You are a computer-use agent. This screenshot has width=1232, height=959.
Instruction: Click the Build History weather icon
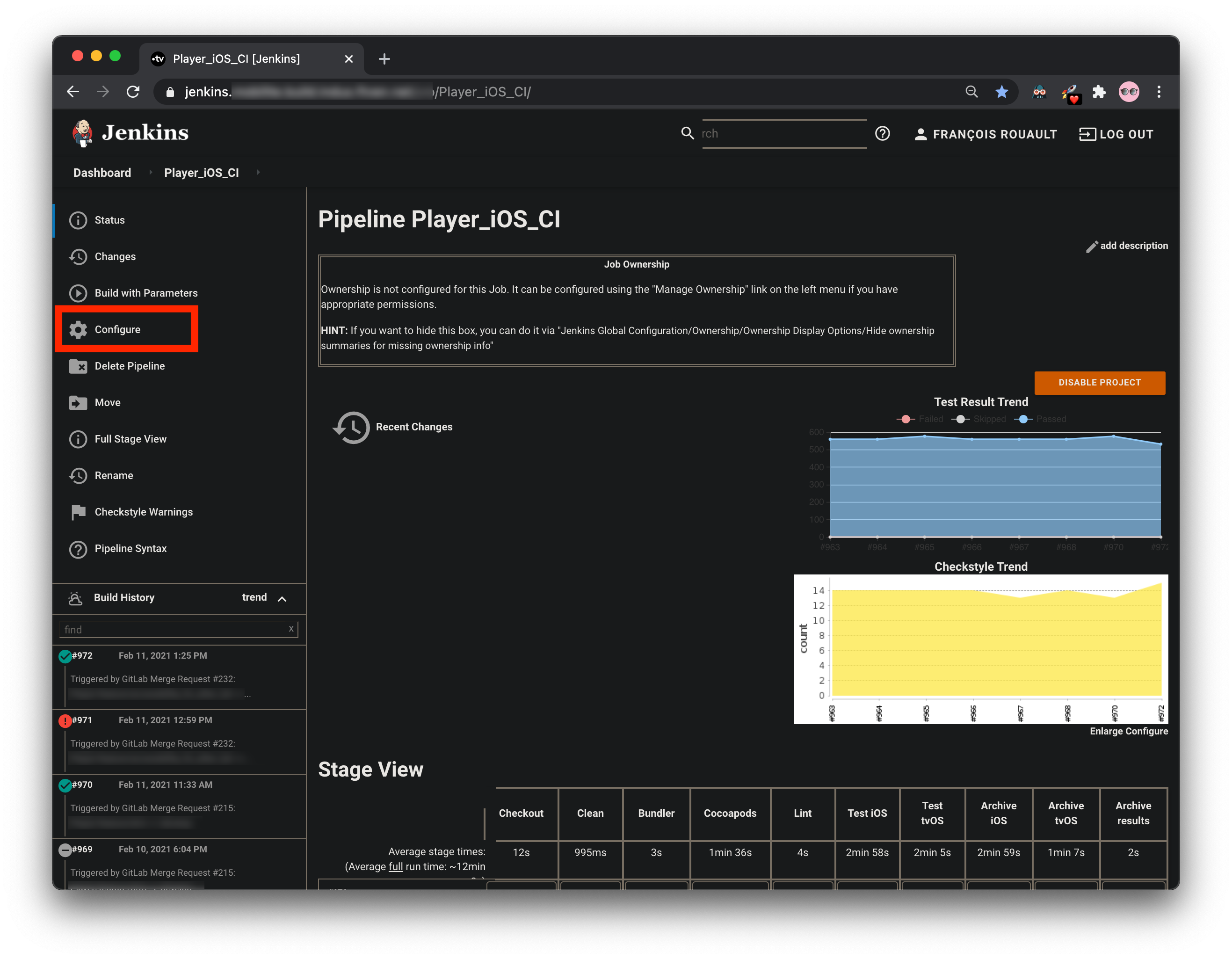pyautogui.click(x=75, y=598)
